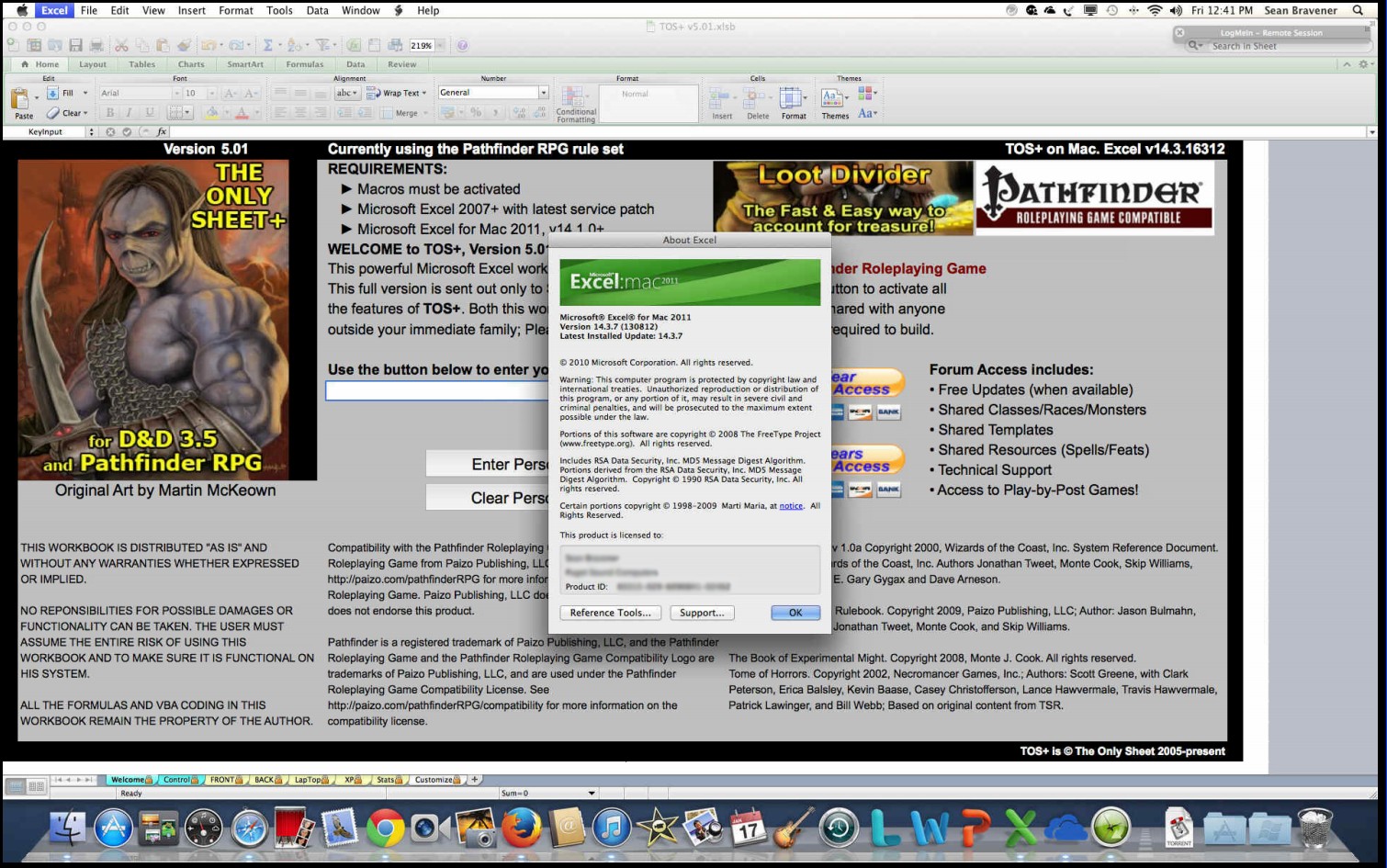
Task: Open Spotlight search magnifier in menu bar
Action: (1358, 10)
